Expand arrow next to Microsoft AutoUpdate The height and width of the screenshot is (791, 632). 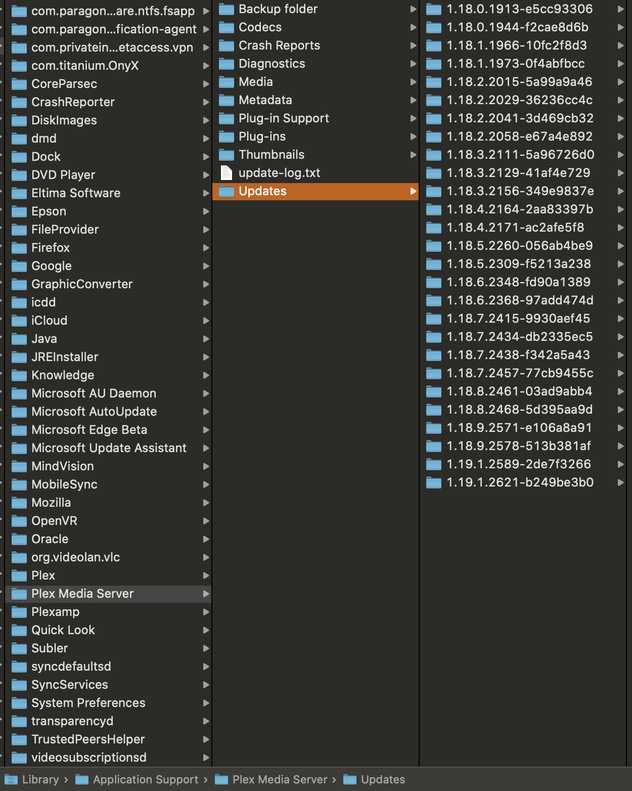206,412
